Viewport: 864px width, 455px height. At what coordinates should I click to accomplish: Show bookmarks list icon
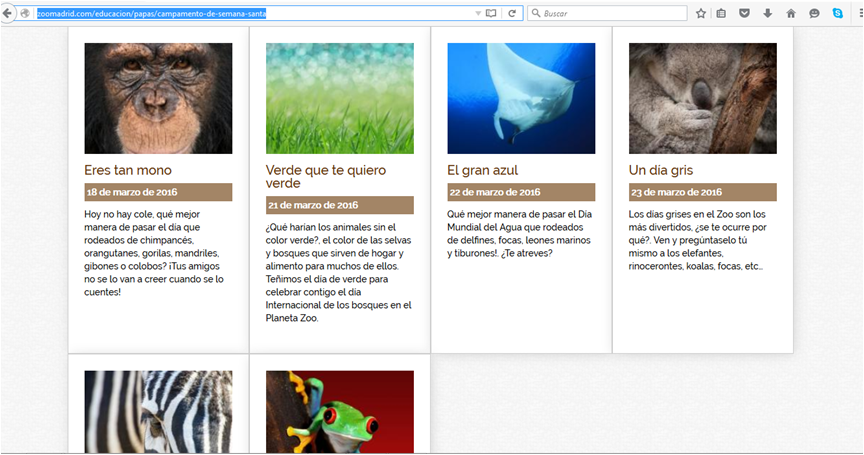click(x=721, y=13)
